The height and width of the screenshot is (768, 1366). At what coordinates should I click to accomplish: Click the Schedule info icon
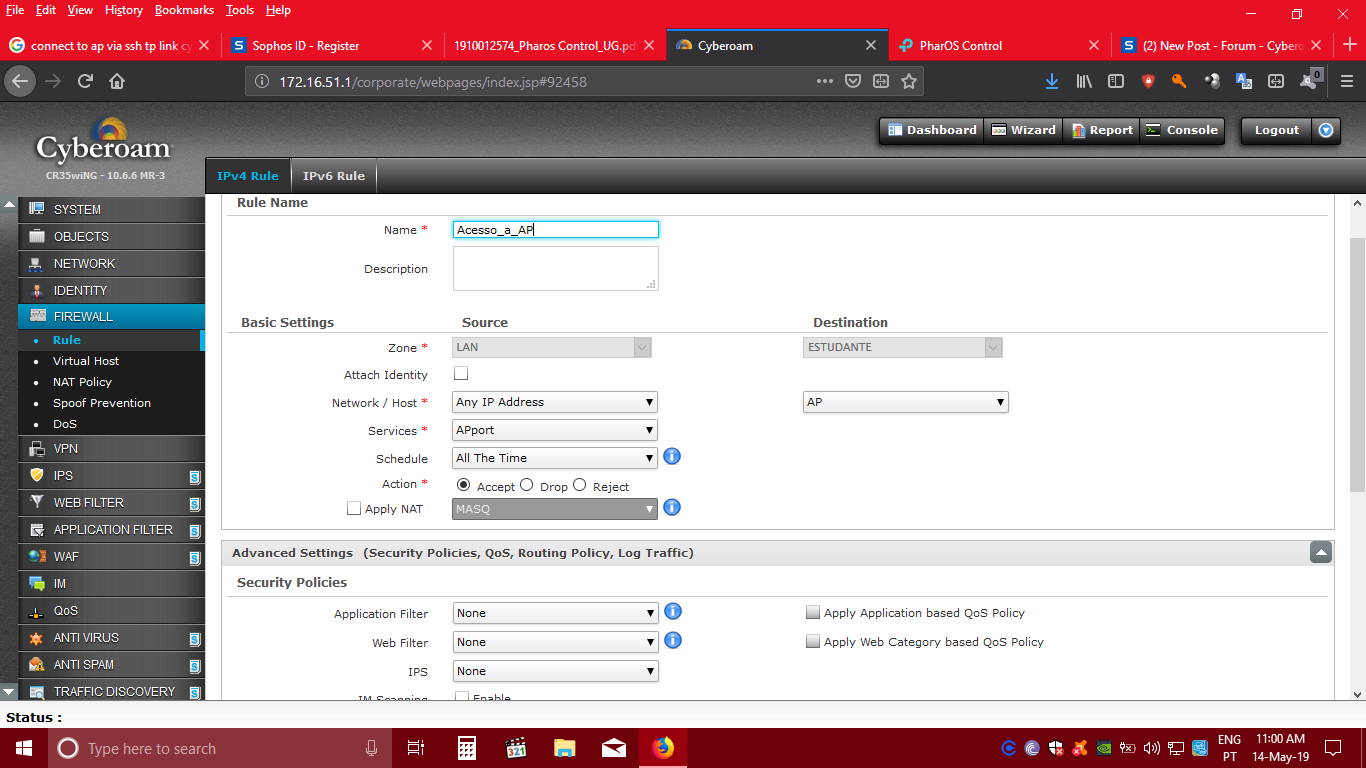point(672,457)
